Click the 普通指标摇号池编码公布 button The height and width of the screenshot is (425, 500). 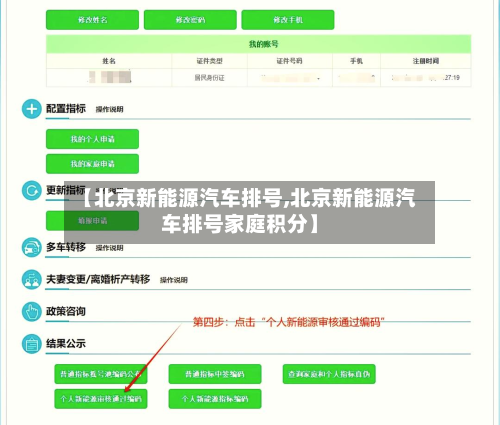click(x=101, y=374)
